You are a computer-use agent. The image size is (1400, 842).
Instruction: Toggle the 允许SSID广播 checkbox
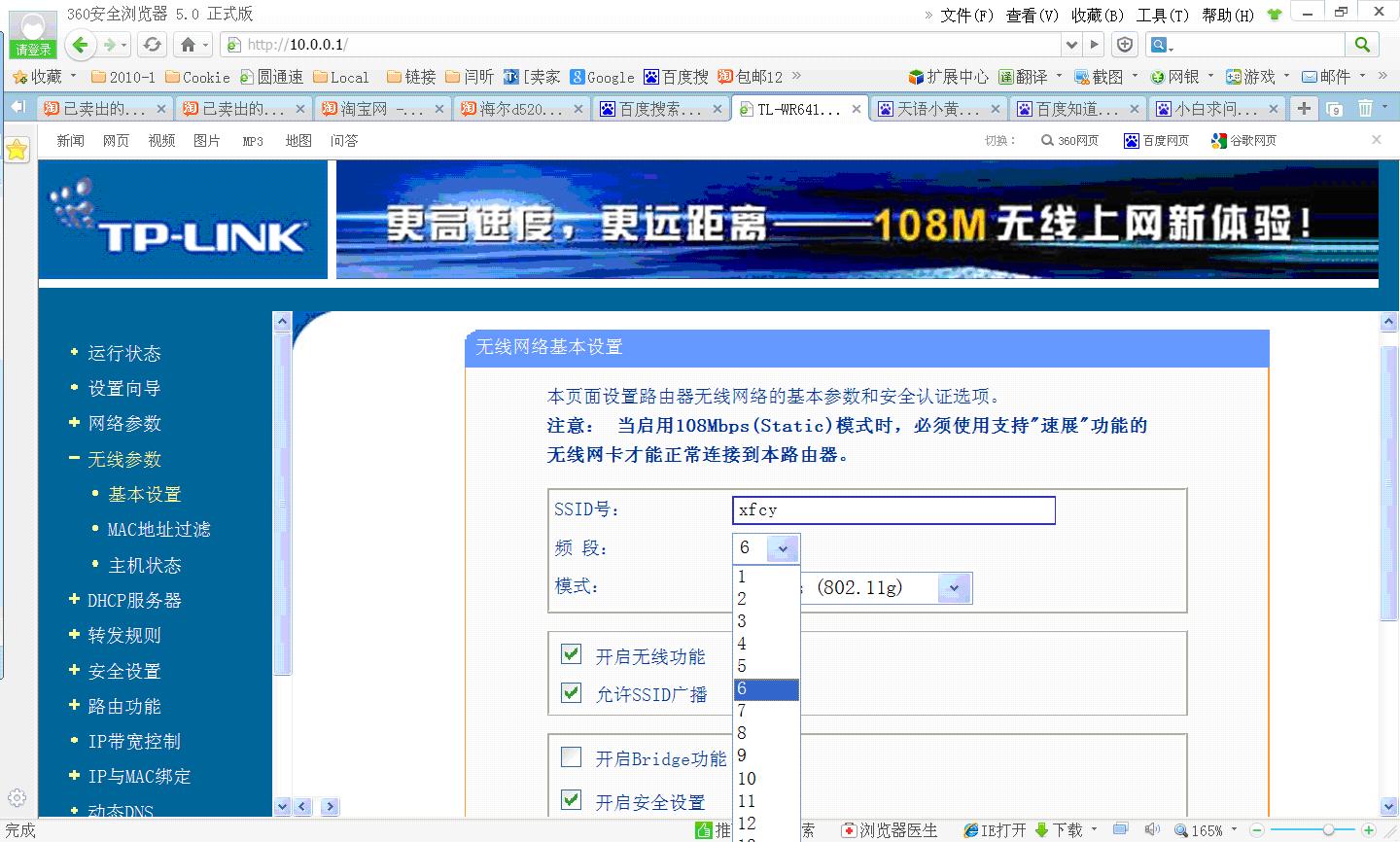(571, 692)
